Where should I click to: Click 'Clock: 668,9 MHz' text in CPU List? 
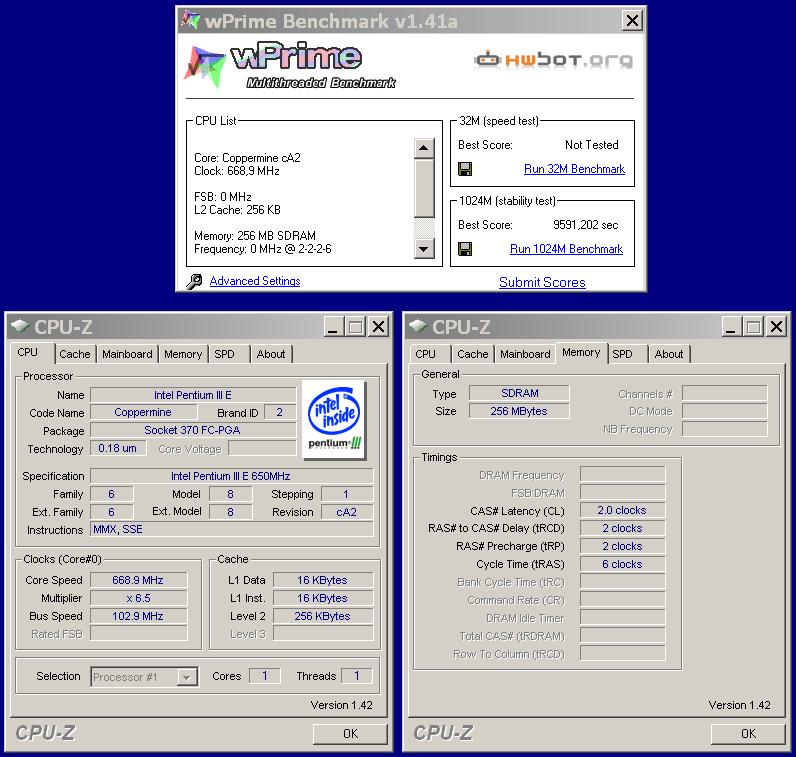pyautogui.click(x=237, y=171)
